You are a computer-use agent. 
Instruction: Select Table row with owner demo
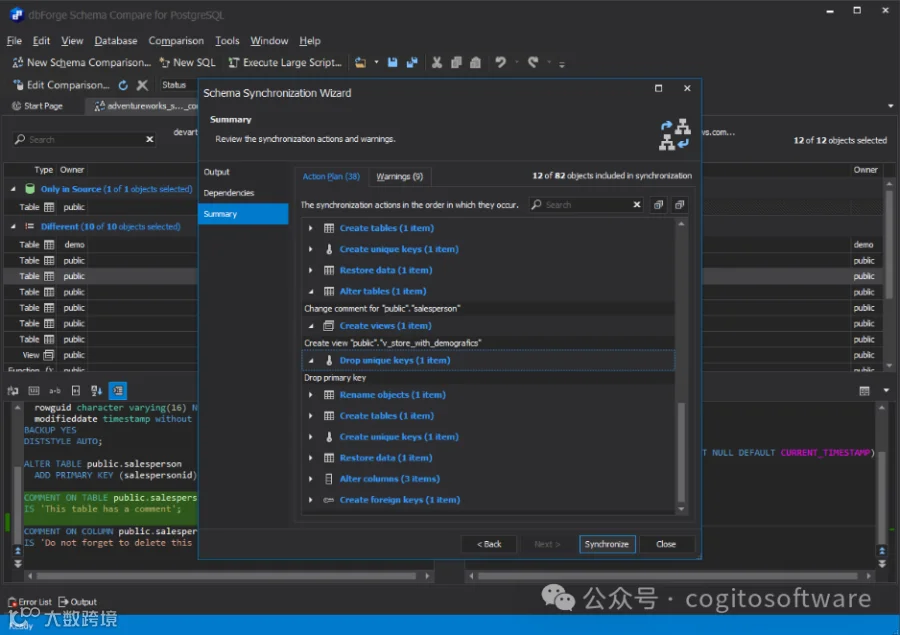tap(100, 245)
